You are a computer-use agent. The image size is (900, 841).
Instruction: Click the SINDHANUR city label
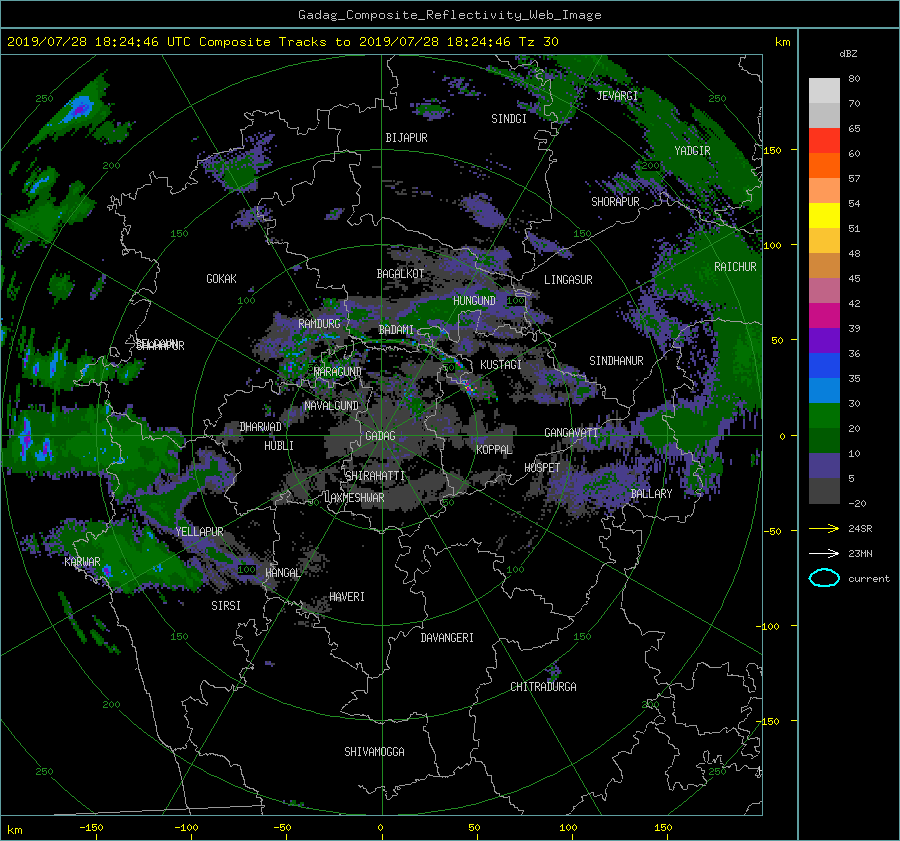(x=616, y=361)
